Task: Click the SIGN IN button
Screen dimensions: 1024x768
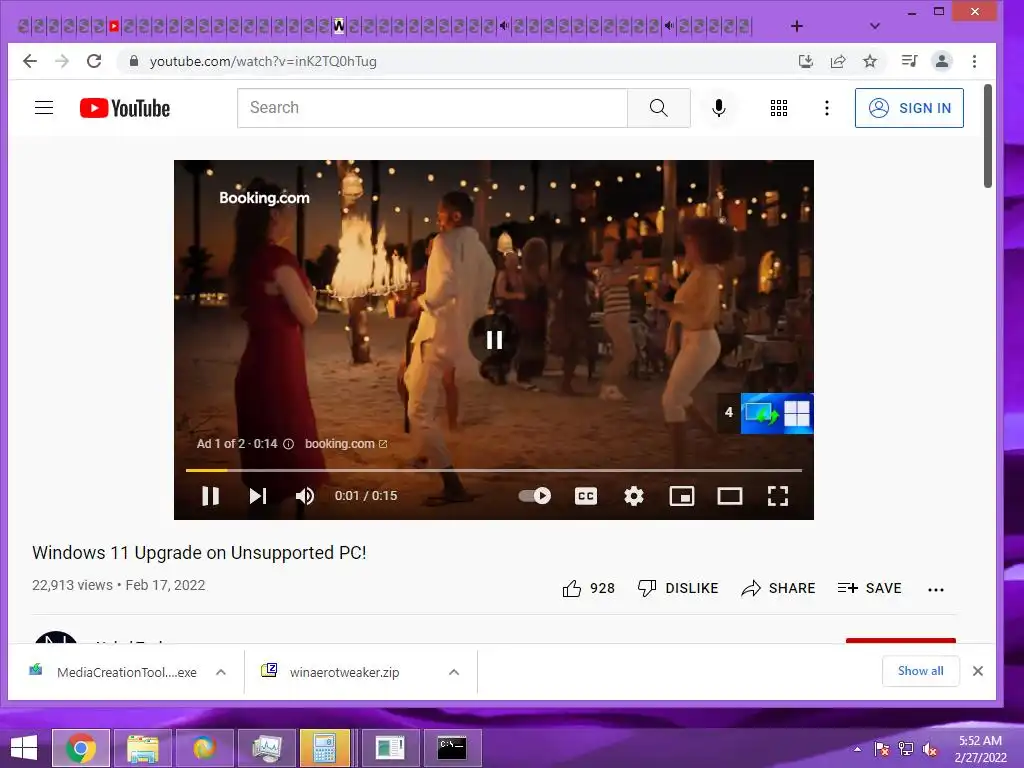Action: pos(909,108)
